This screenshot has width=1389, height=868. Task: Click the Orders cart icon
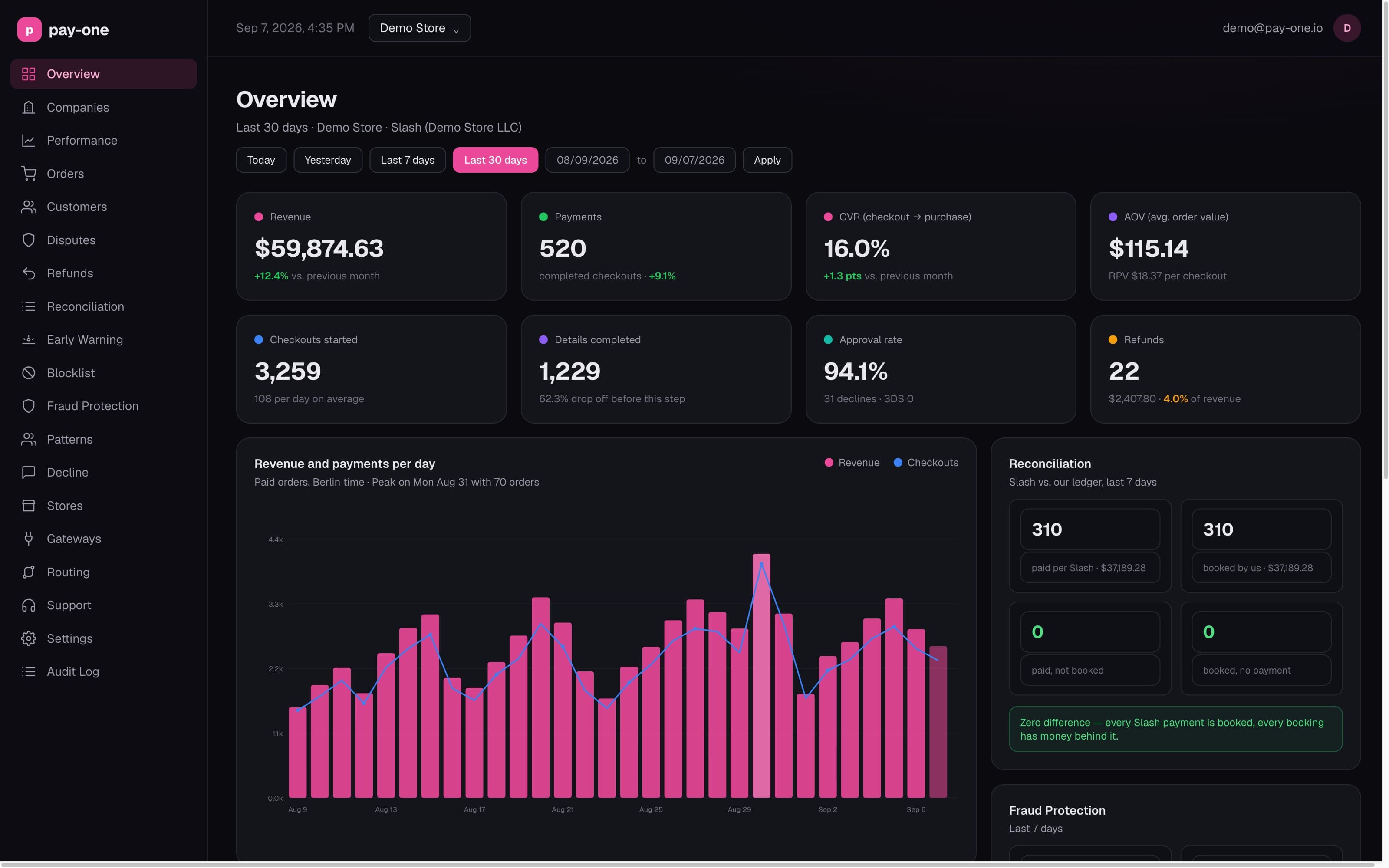[x=29, y=173]
